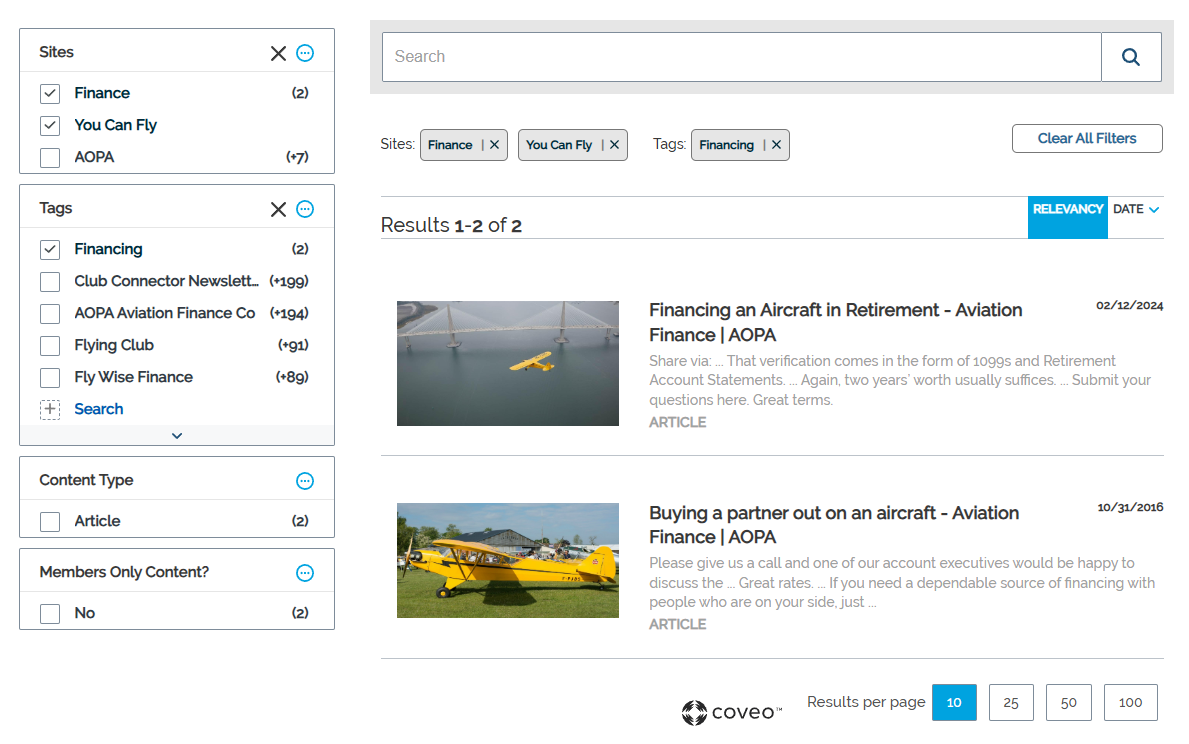Click the Coveo logo
1189x744 pixels.
731,712
